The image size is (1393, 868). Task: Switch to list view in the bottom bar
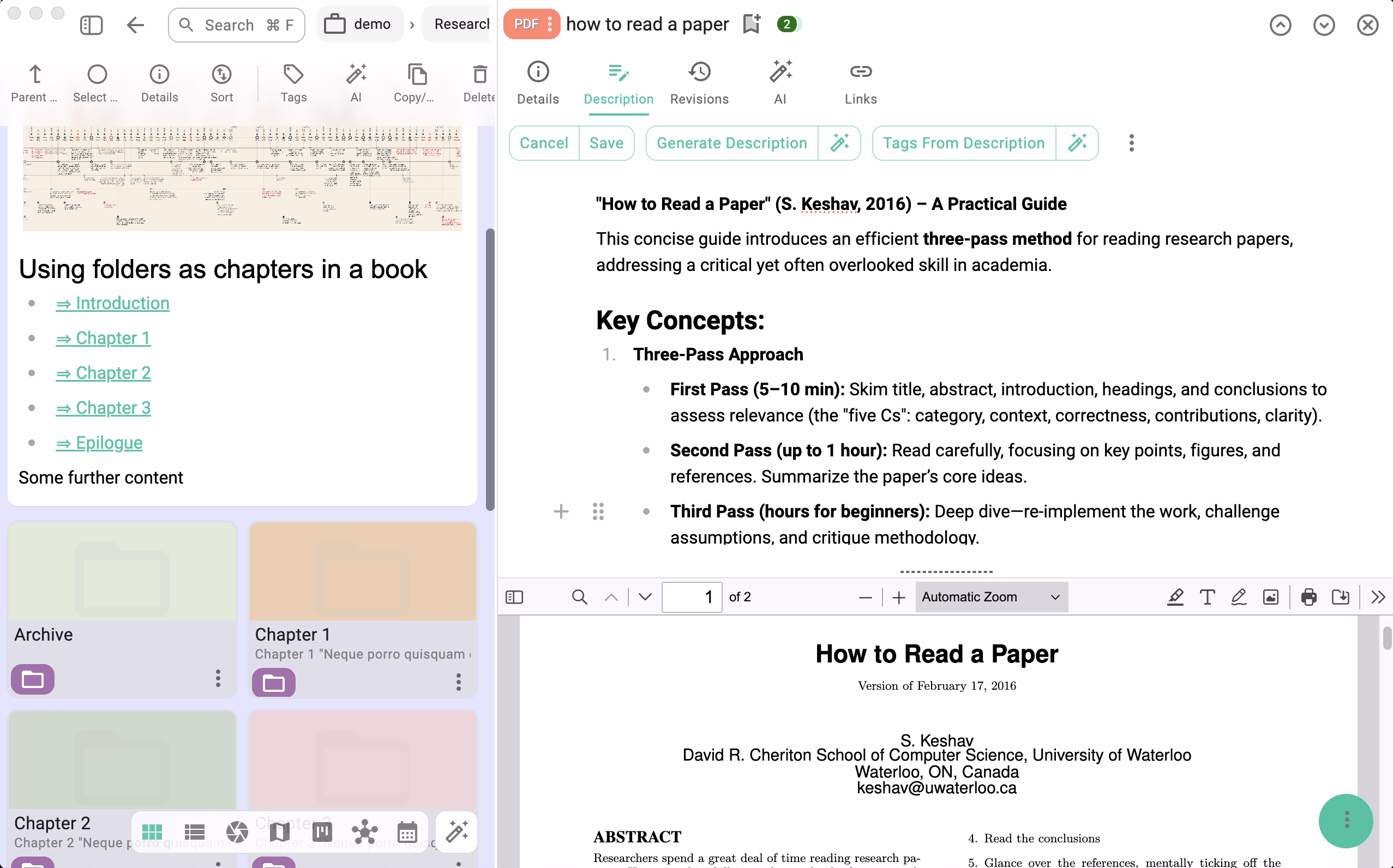pos(194,832)
